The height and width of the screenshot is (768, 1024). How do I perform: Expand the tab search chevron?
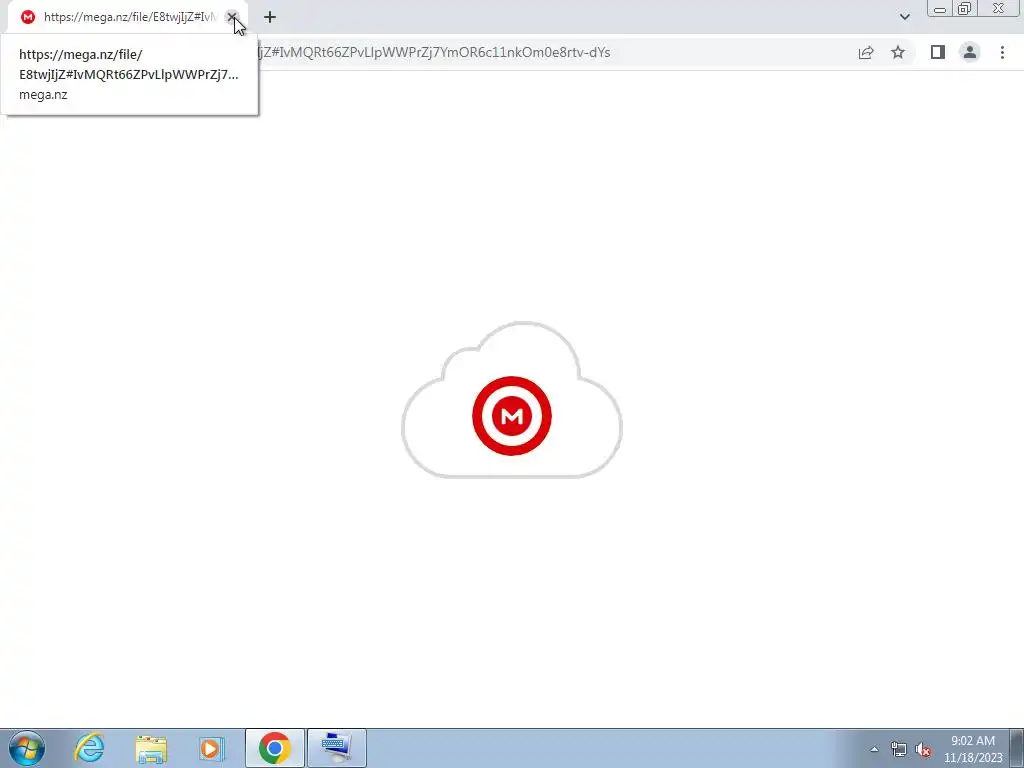(904, 17)
